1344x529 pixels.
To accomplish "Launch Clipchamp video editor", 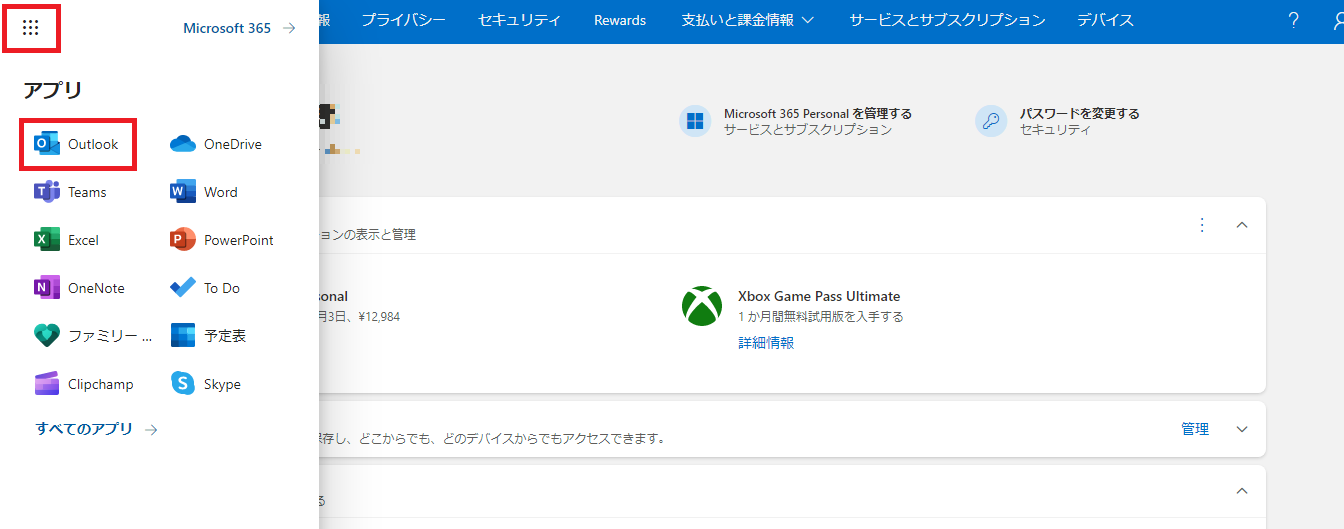I will (84, 384).
